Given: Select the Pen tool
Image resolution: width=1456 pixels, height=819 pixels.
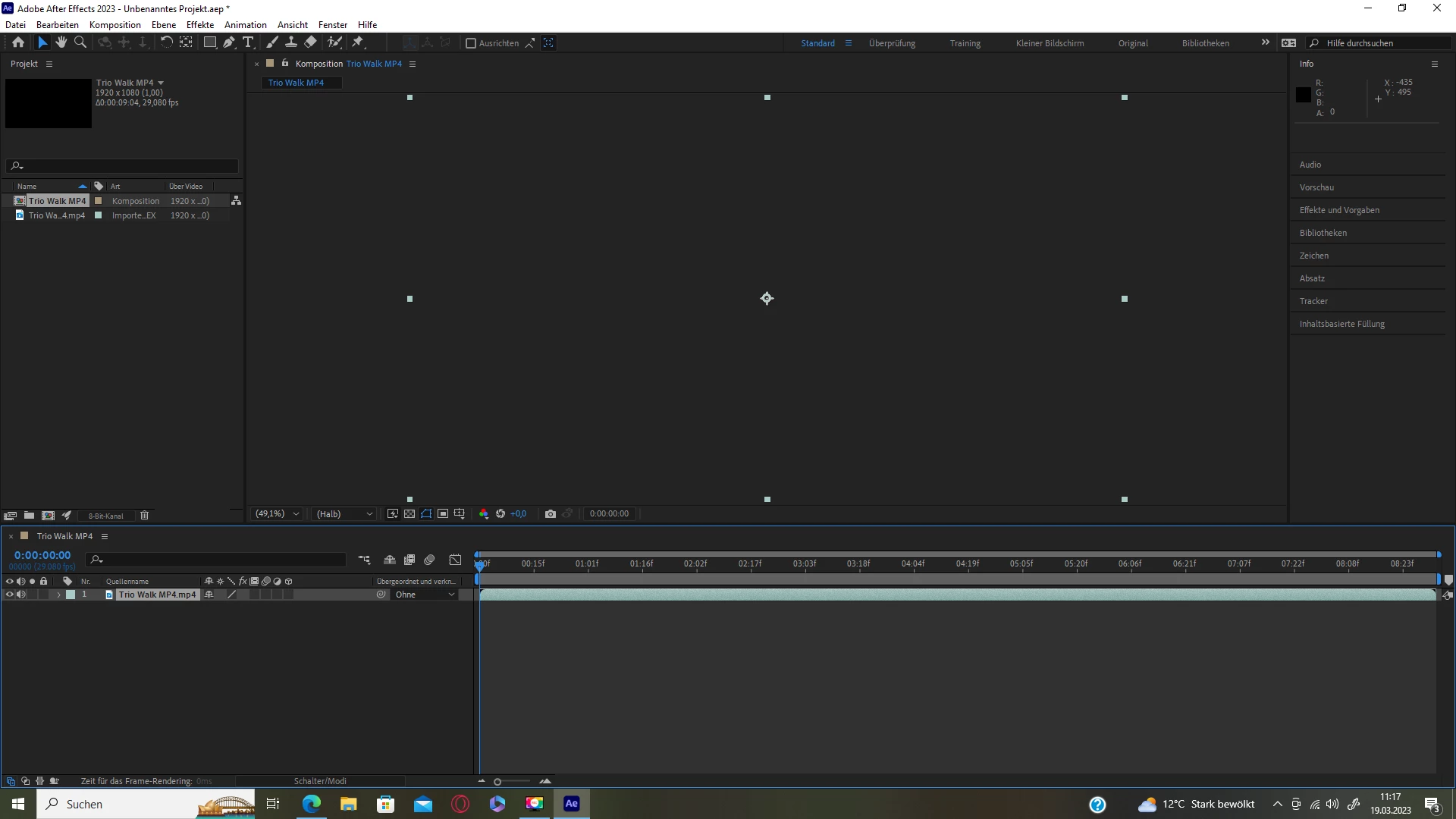Looking at the screenshot, I should click(229, 42).
